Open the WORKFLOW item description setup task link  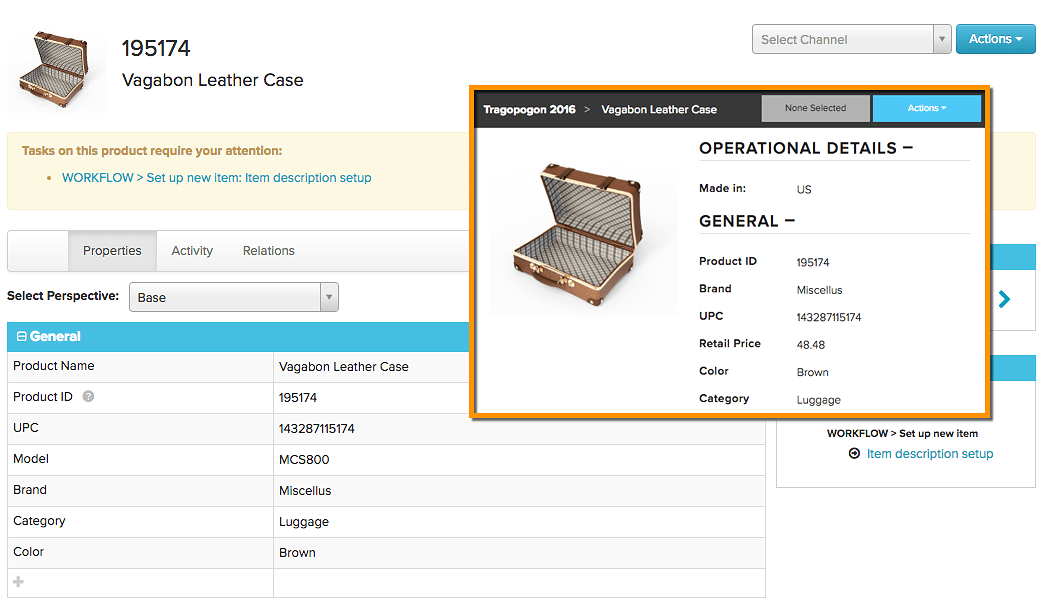point(217,178)
